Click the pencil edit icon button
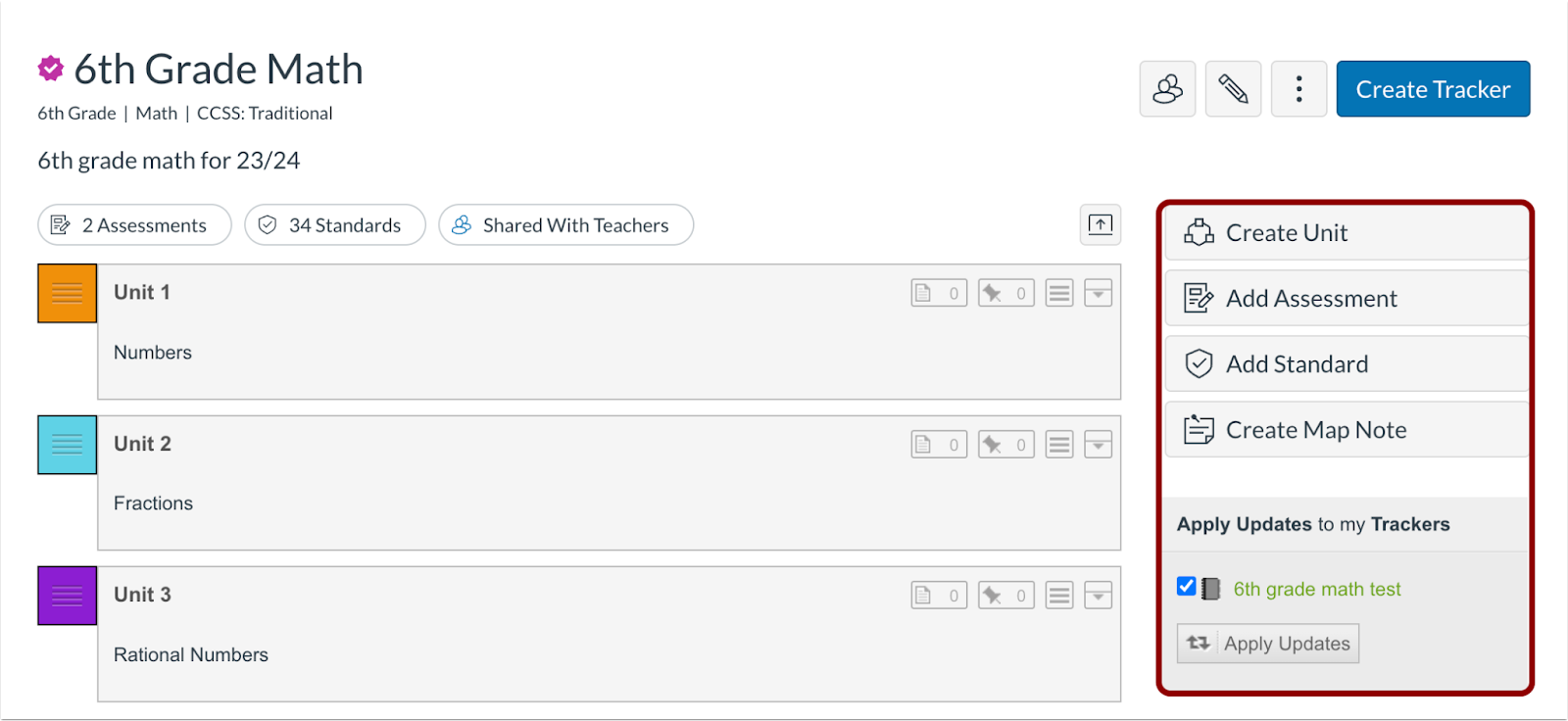 (x=1233, y=89)
